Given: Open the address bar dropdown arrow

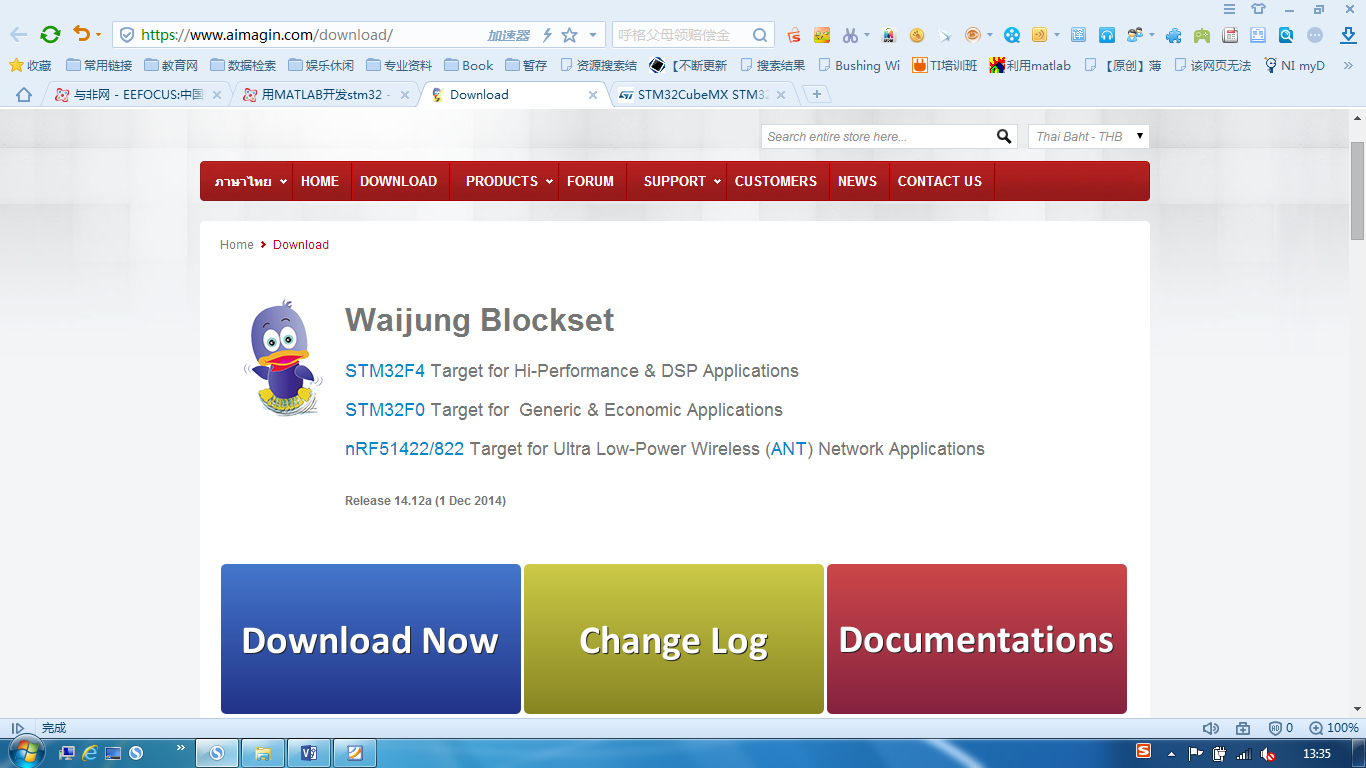Looking at the screenshot, I should point(593,35).
